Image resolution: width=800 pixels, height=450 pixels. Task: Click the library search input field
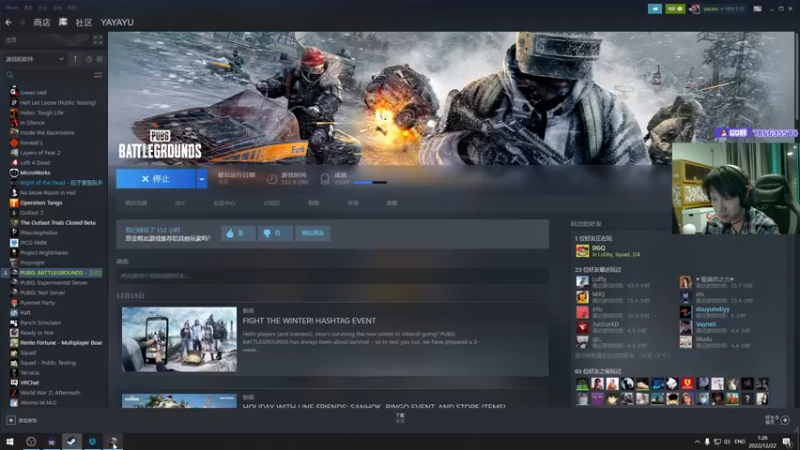point(52,75)
